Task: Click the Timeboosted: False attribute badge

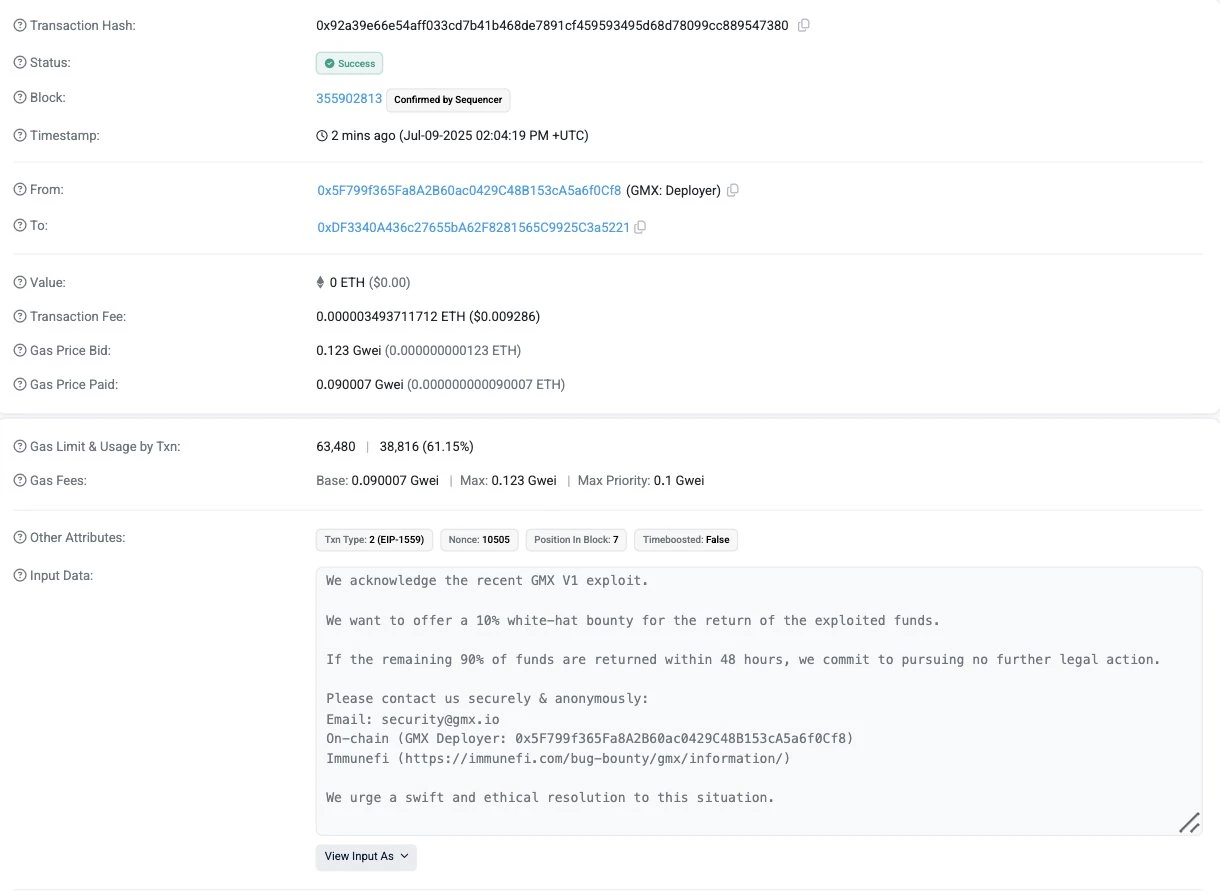Action: tap(686, 539)
